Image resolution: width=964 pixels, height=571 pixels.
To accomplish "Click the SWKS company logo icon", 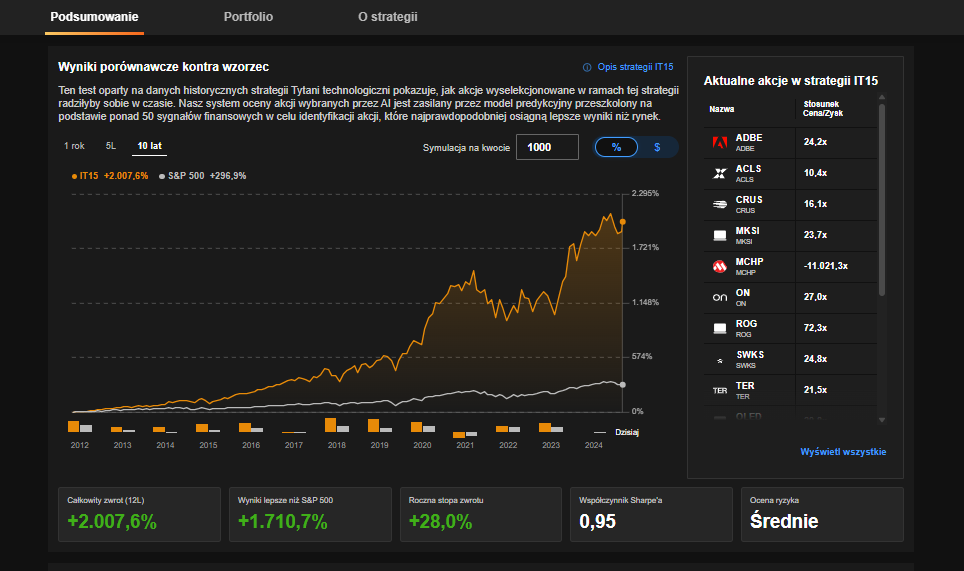I will [x=719, y=360].
